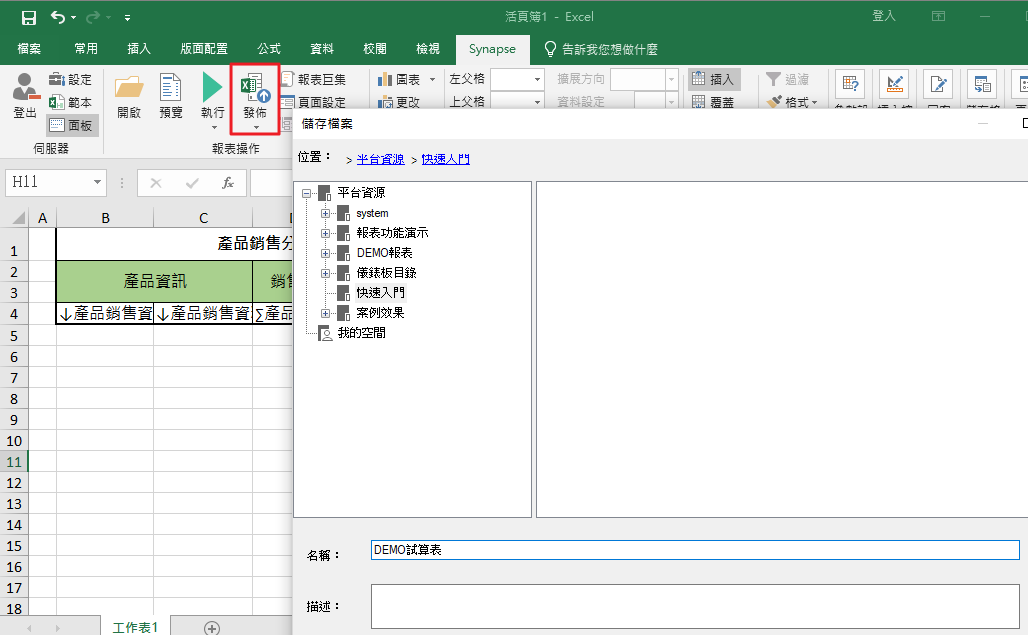
Task: Expand the system folder tree node
Action: 325,213
